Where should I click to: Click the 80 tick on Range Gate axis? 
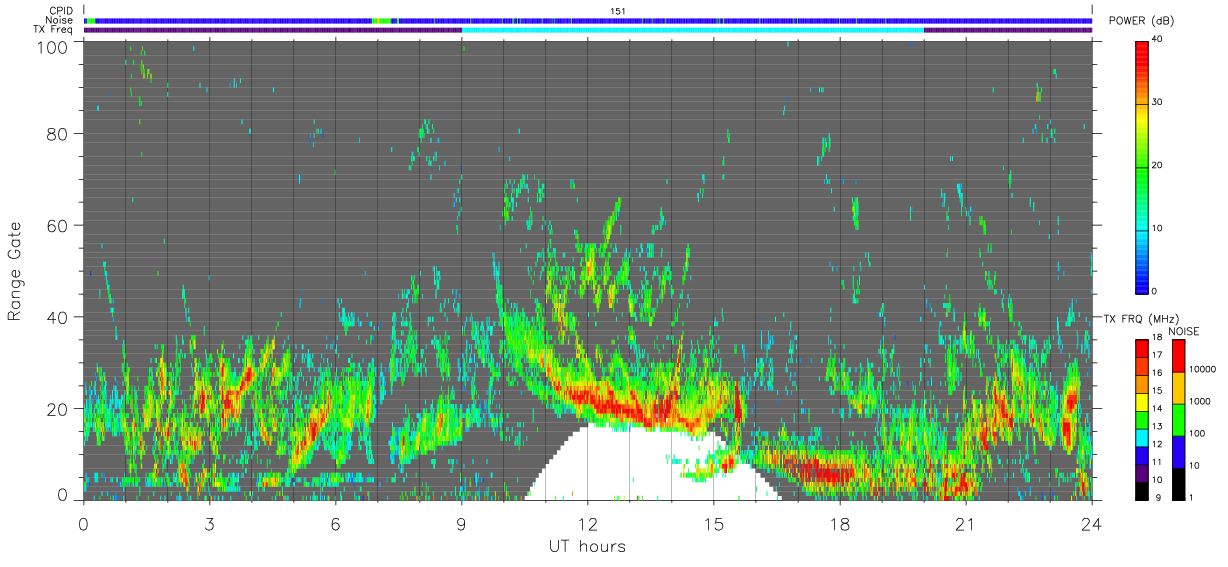pos(58,133)
